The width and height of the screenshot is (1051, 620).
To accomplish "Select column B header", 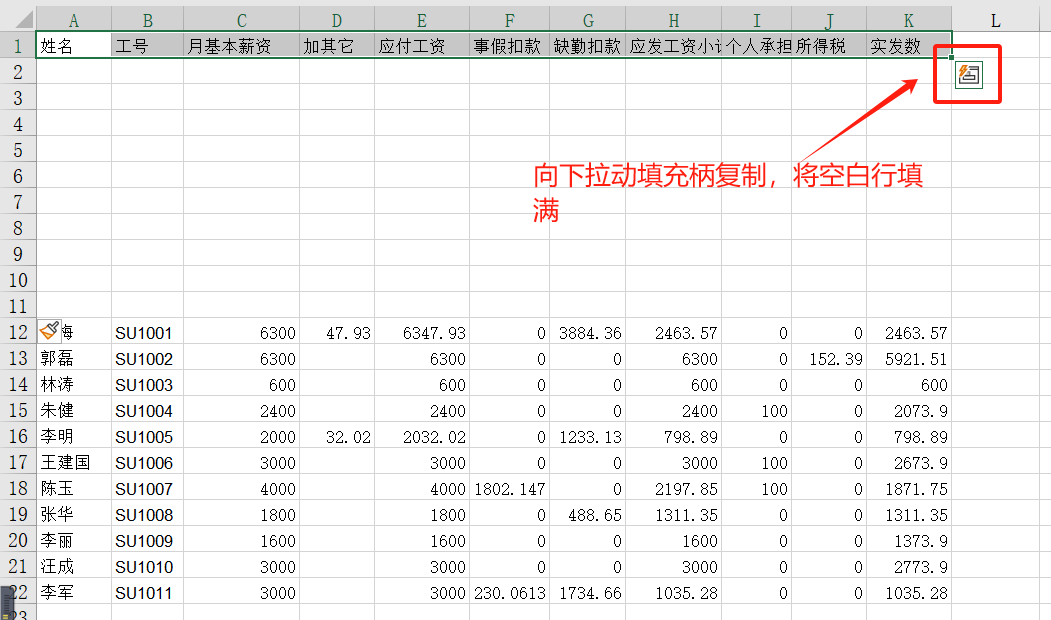I will click(147, 20).
